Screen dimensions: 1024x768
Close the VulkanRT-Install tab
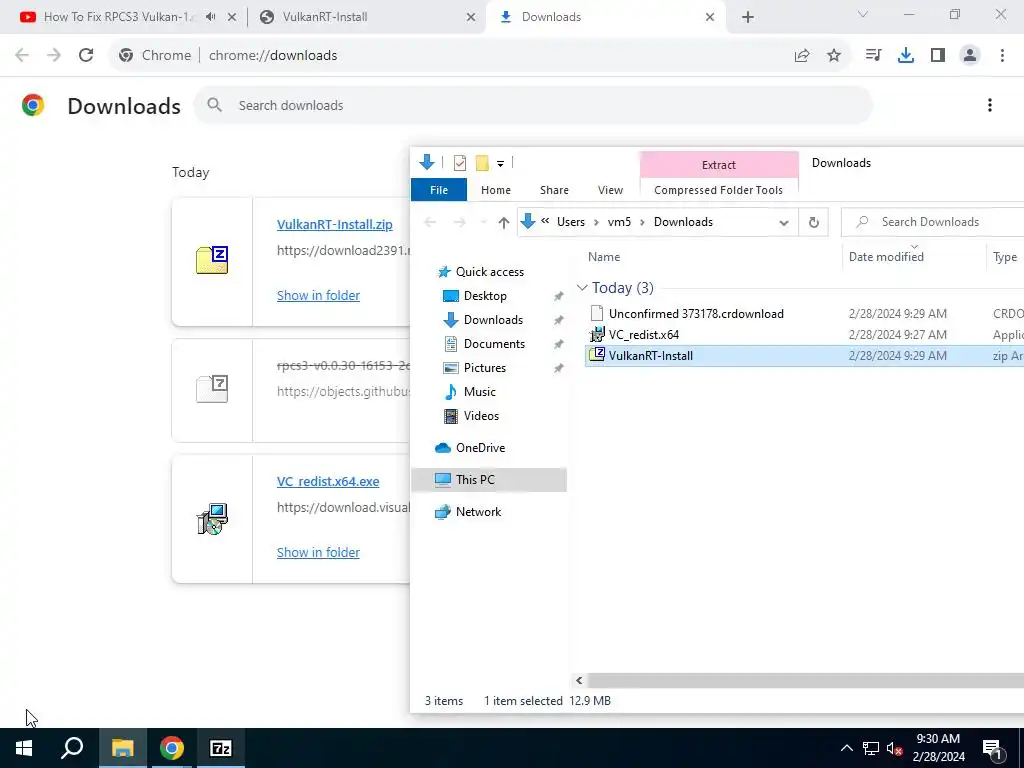point(471,18)
